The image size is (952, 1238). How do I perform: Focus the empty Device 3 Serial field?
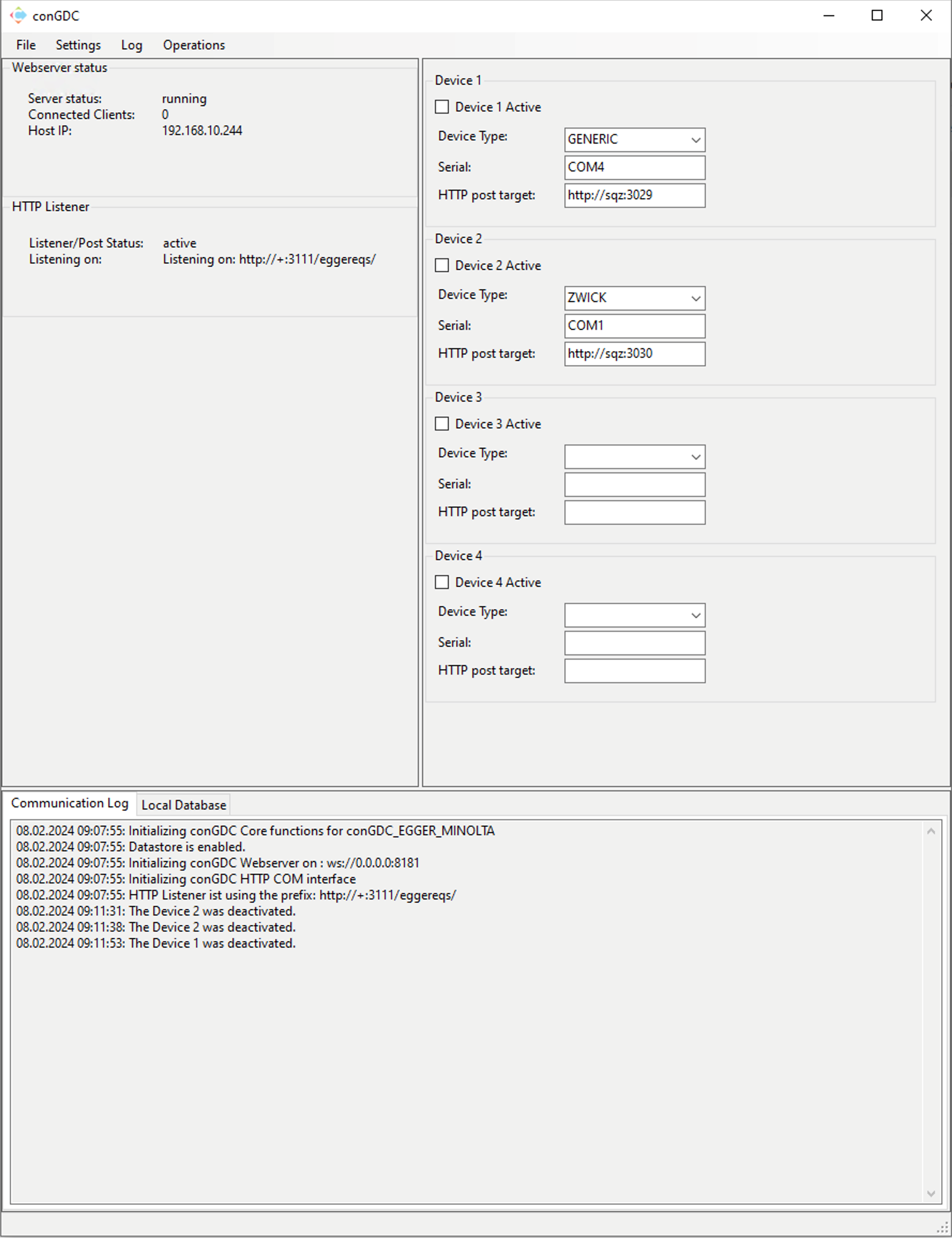[634, 485]
